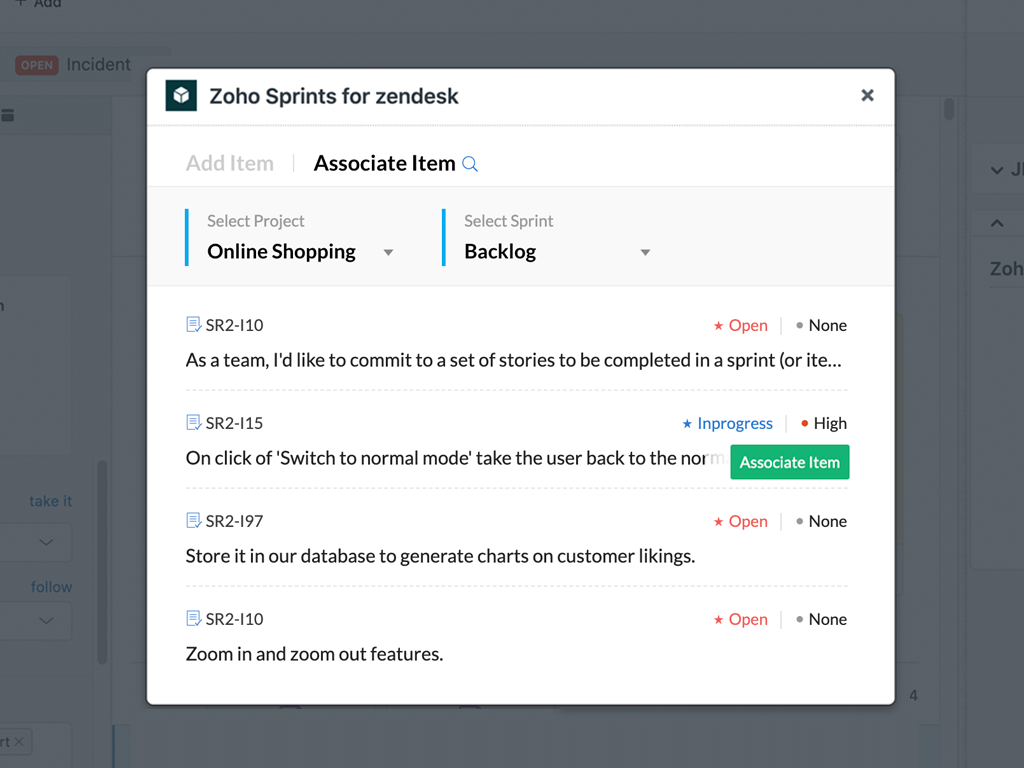Close the Zoho Sprints for zendesk dialog
Screen dimensions: 1024x768
pyautogui.click(x=867, y=95)
